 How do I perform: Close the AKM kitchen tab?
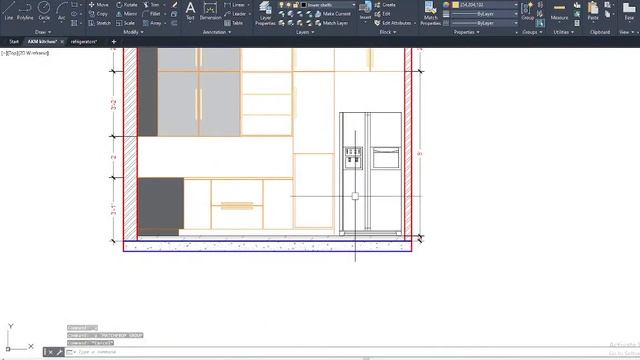click(x=62, y=42)
